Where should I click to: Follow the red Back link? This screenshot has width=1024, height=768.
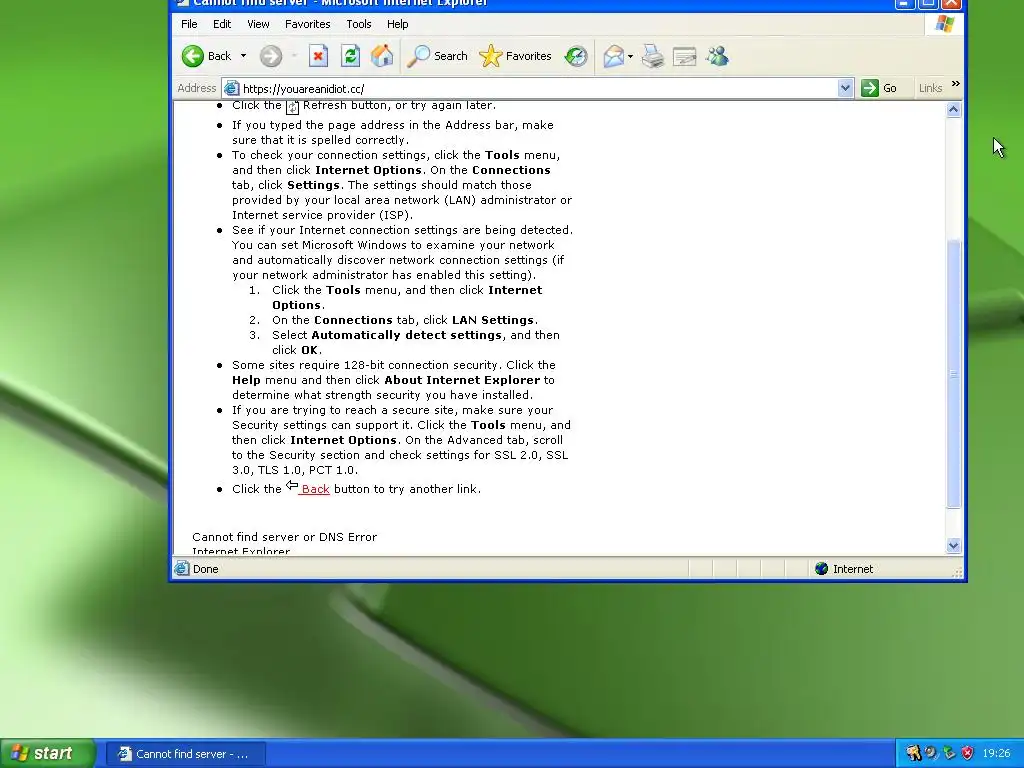[315, 489]
